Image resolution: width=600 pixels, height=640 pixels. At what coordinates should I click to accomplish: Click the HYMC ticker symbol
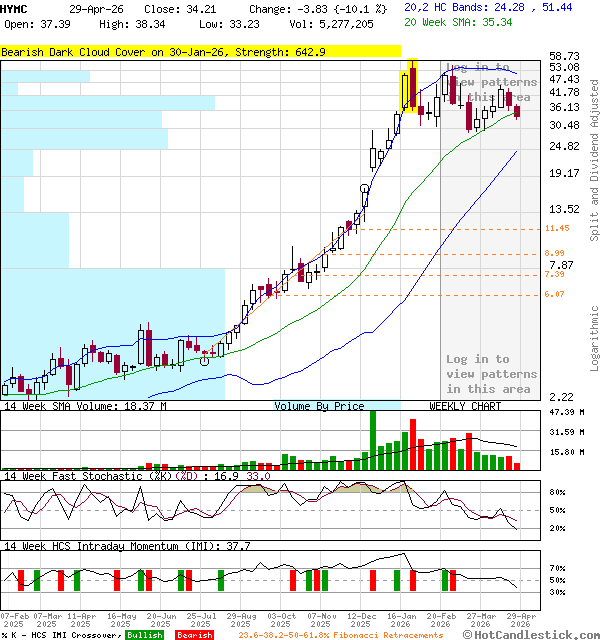[x=15, y=7]
